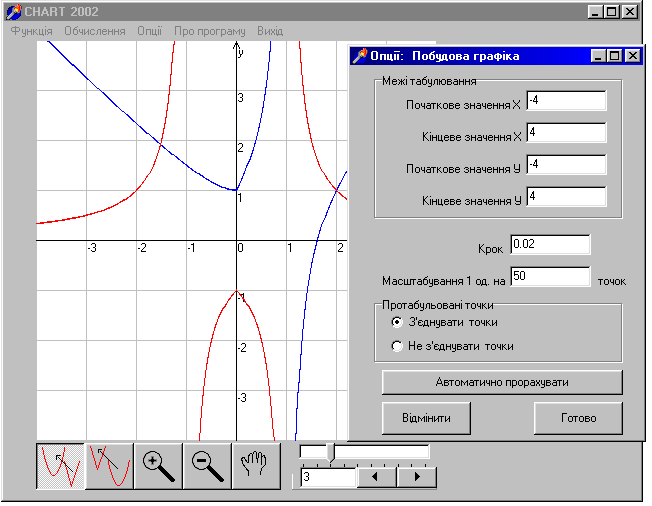
Task: Select the second curve-trace tool icon
Action: (x=109, y=466)
